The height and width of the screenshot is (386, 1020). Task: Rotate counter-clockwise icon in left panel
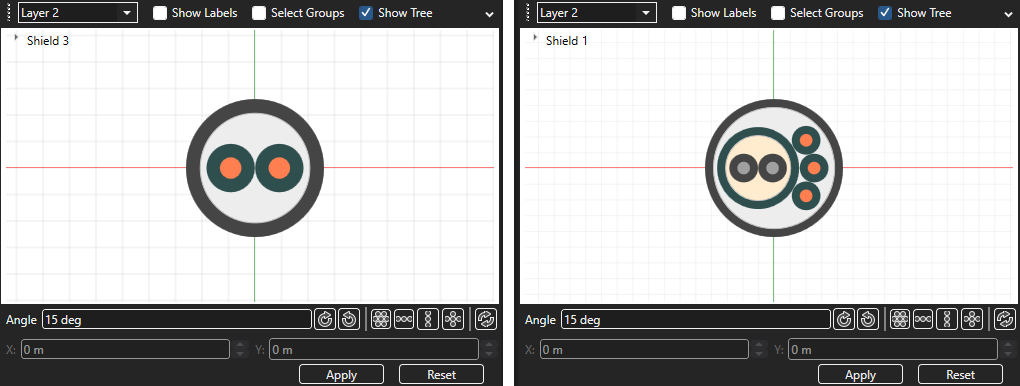click(x=349, y=320)
